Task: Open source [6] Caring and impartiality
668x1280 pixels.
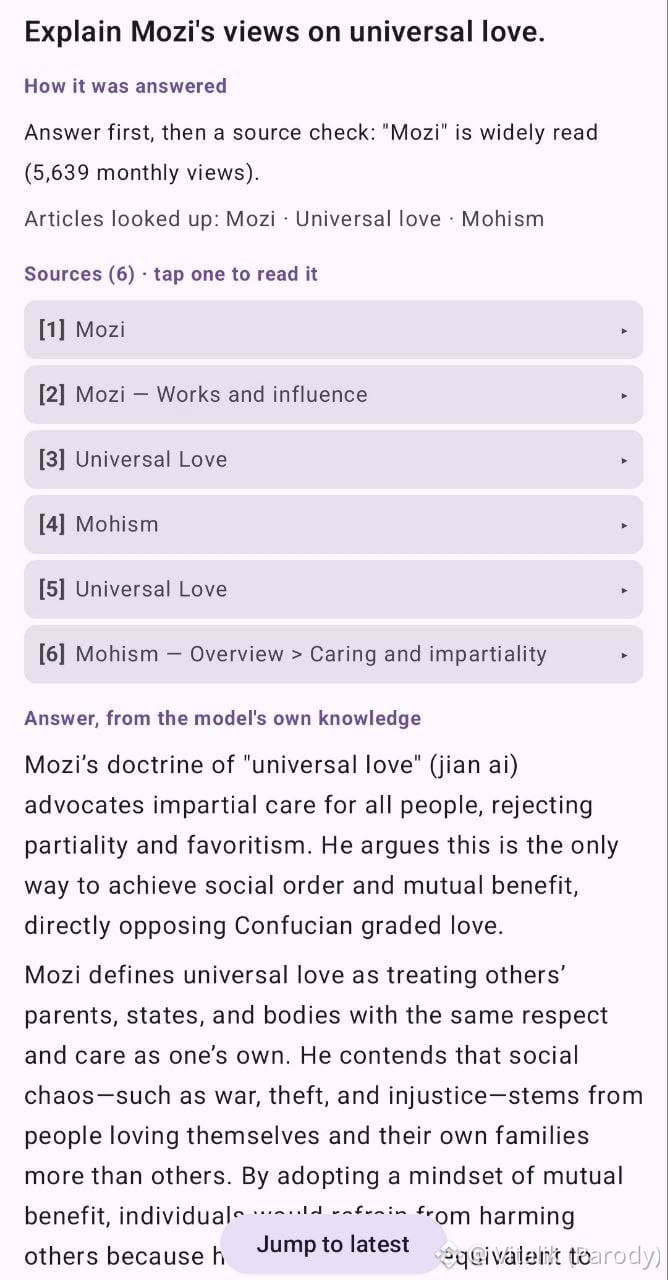Action: pos(333,655)
